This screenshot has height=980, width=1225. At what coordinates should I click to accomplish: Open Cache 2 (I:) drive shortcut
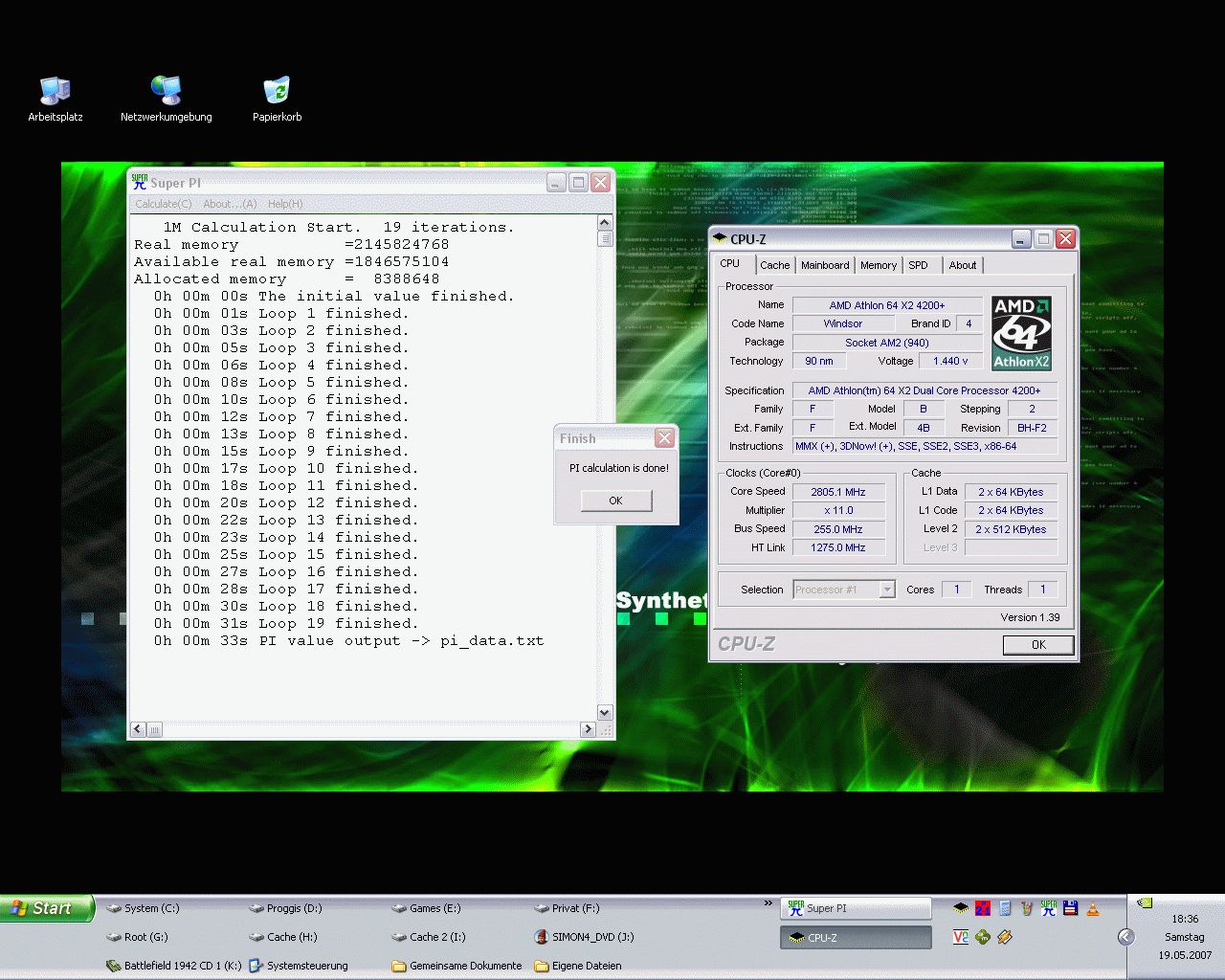click(430, 937)
